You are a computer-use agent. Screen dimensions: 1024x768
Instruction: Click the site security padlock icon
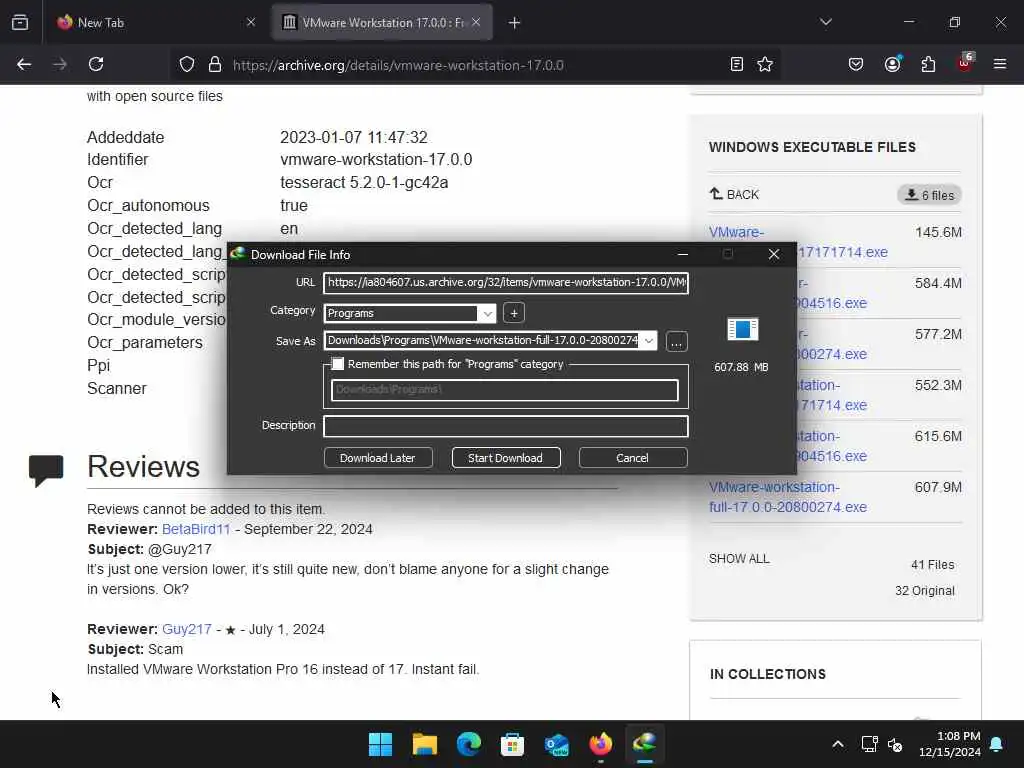[215, 65]
